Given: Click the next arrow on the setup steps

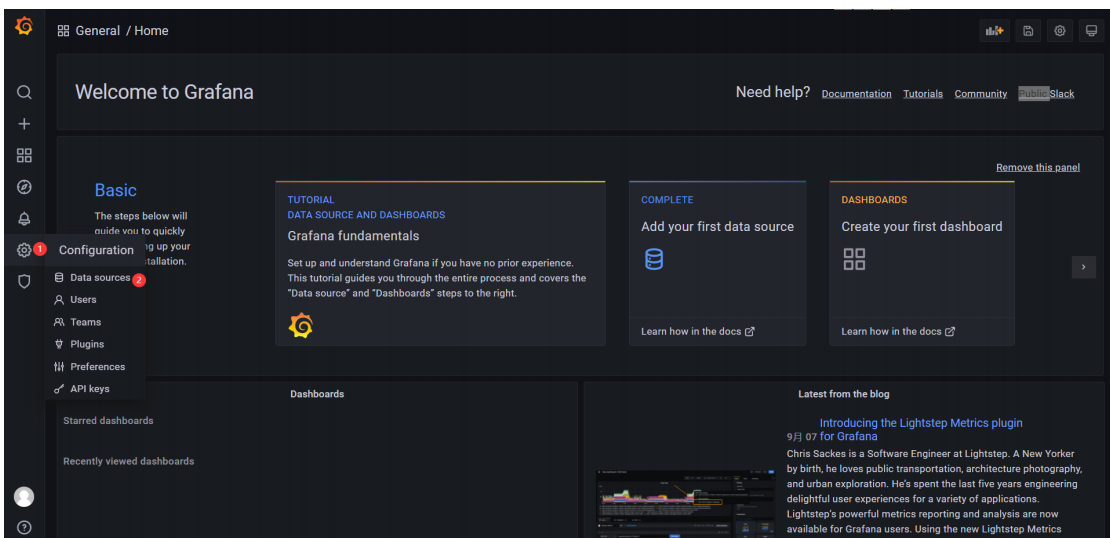Looking at the screenshot, I should 1084,267.
